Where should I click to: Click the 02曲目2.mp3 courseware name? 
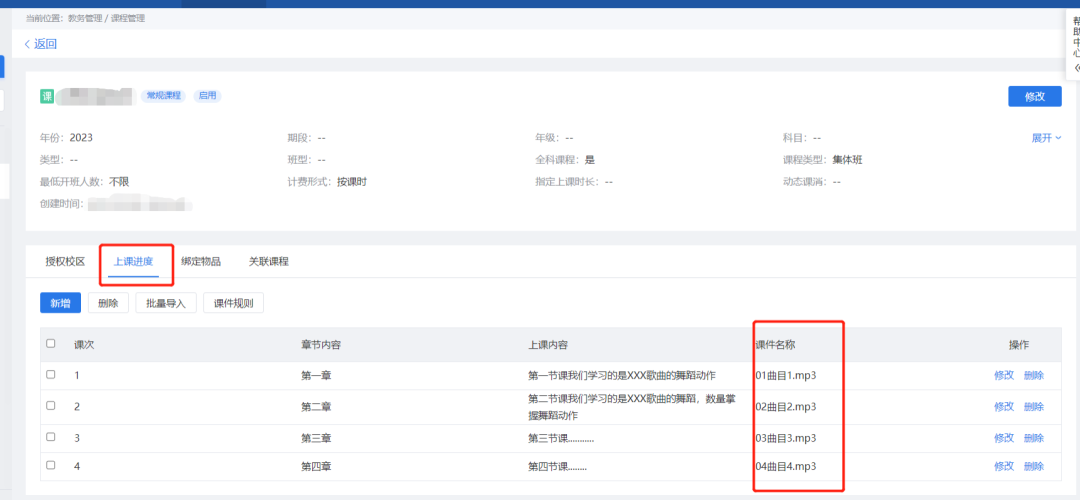[x=786, y=407]
